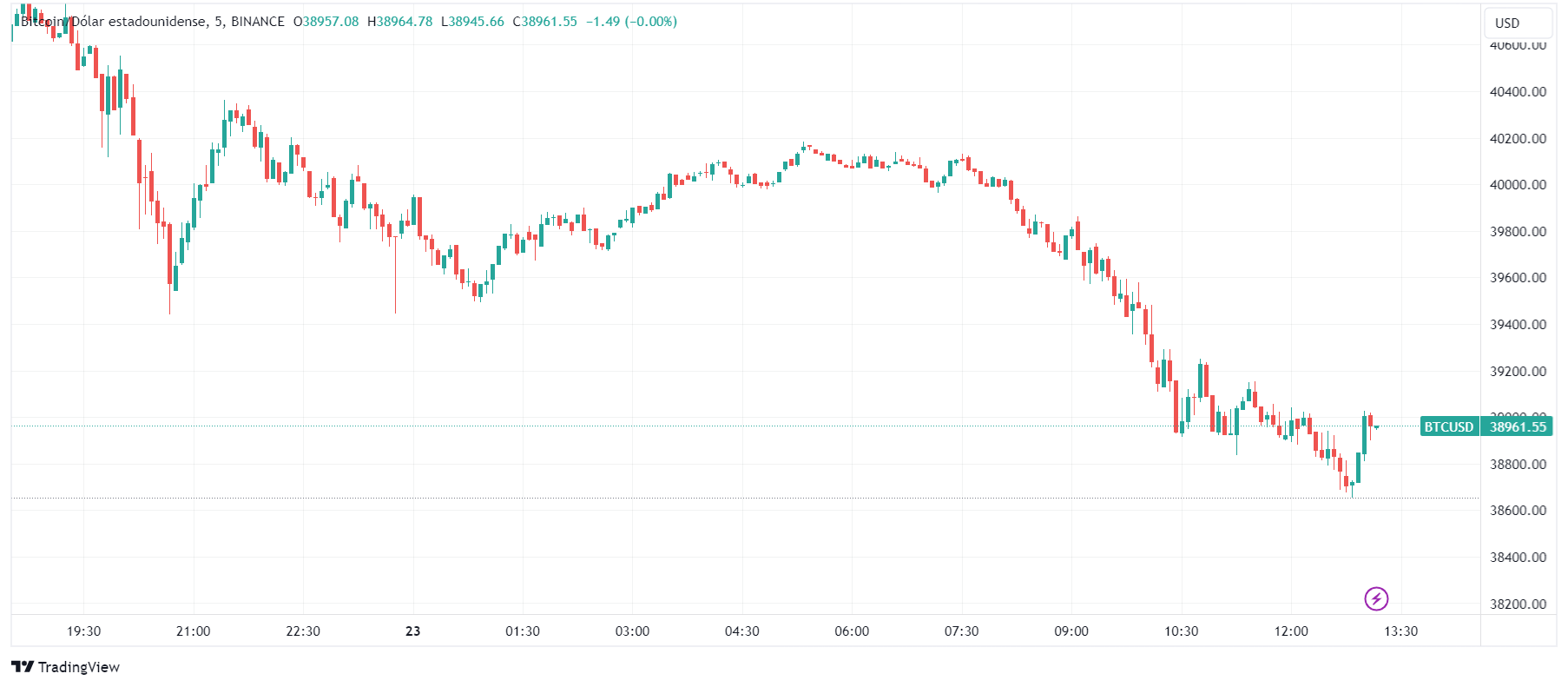Click the TradingView brand text

click(79, 667)
